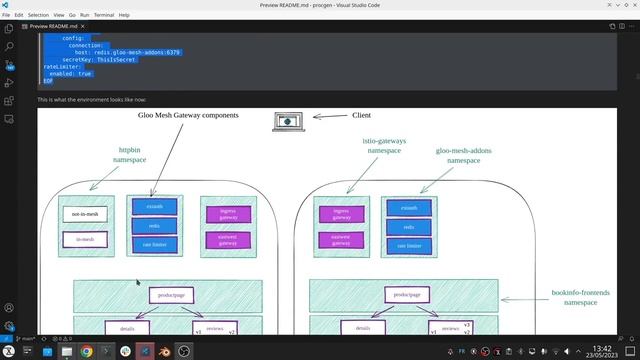Screen dimensions: 640x360
Task: Open the blue software store taskbar icon
Action: click(47, 351)
